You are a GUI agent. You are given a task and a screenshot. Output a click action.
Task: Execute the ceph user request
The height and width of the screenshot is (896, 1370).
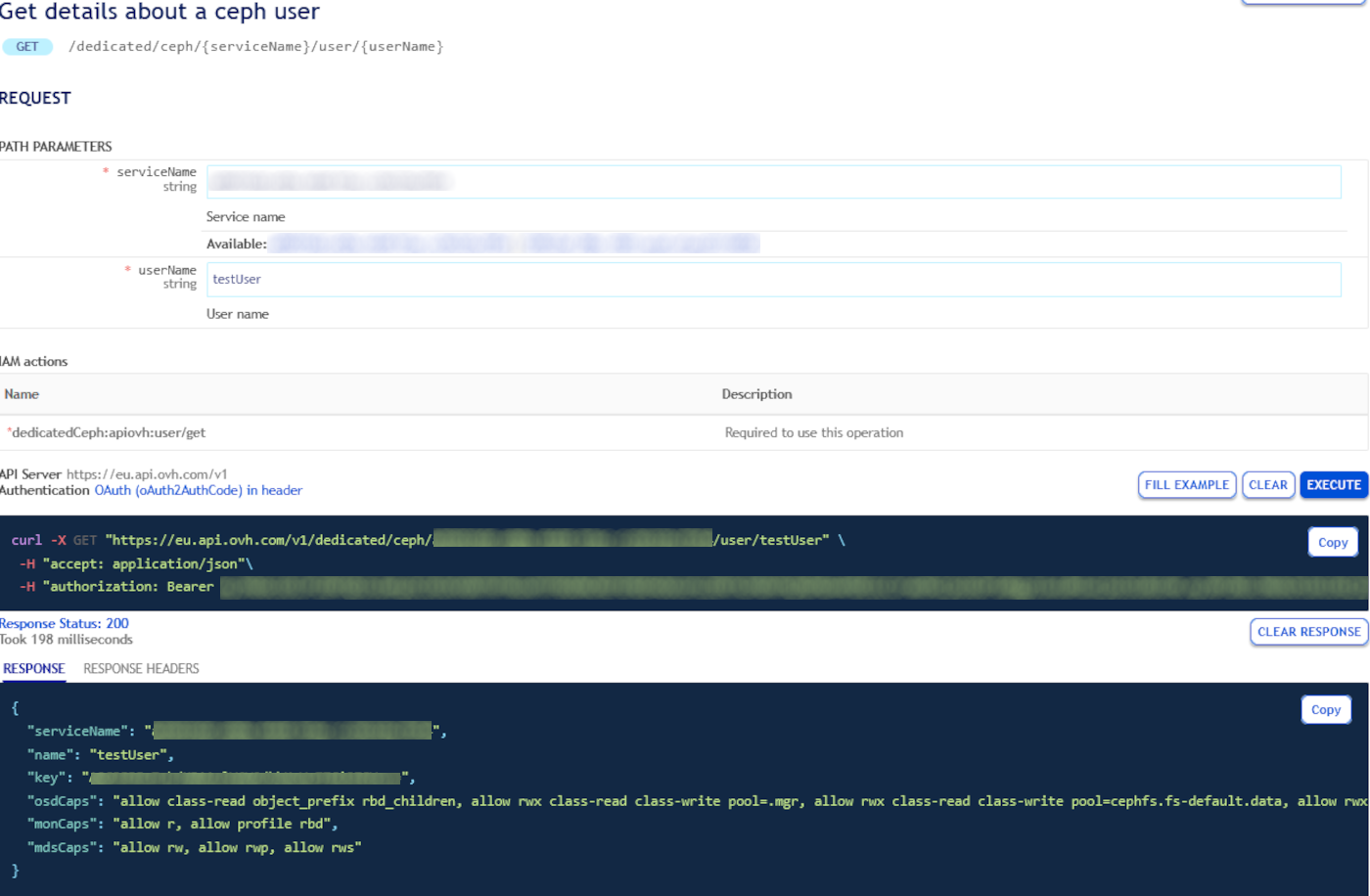point(1333,484)
